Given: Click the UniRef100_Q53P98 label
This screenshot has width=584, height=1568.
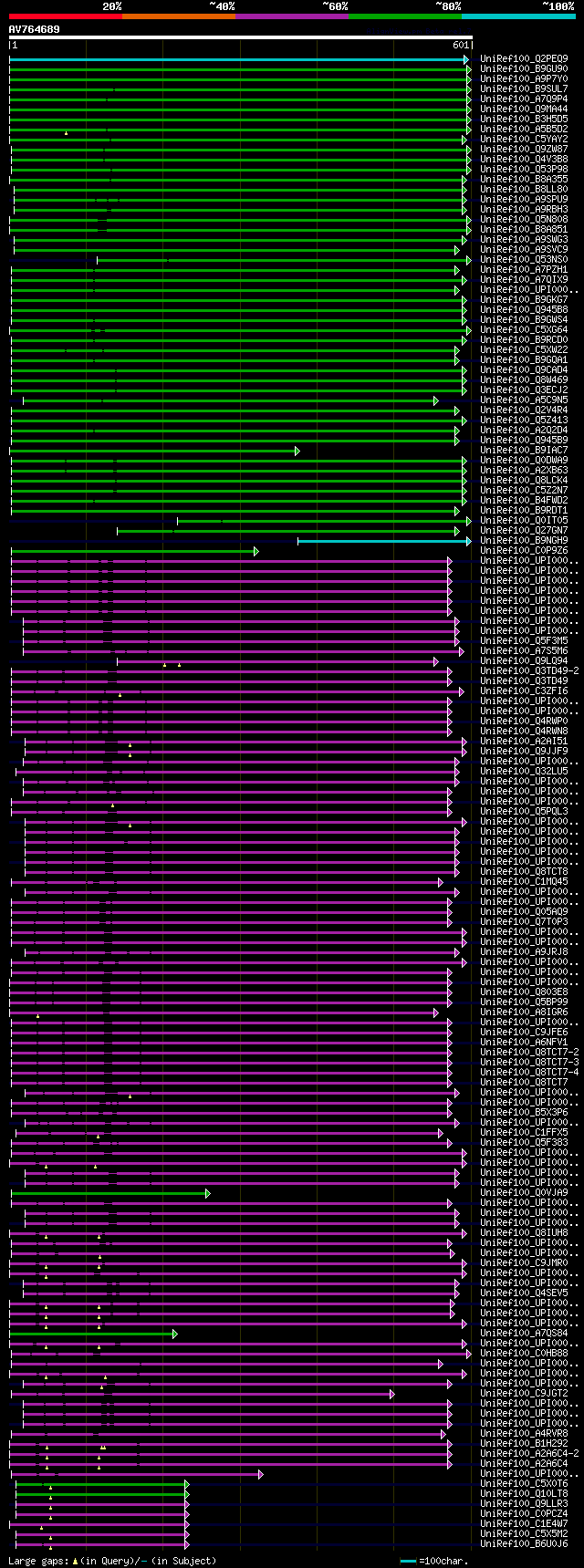Looking at the screenshot, I should coord(524,169).
